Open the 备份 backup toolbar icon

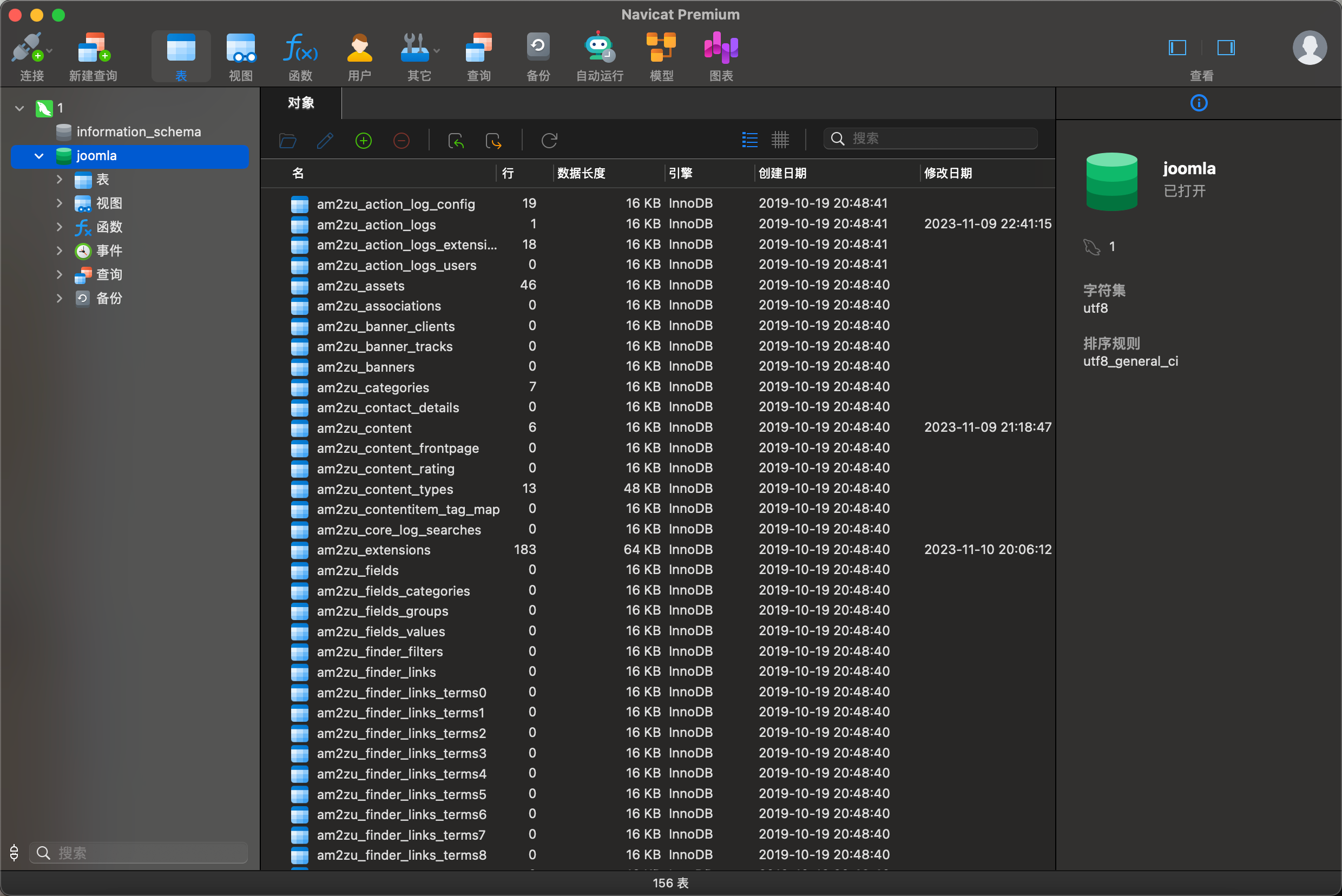(x=538, y=48)
